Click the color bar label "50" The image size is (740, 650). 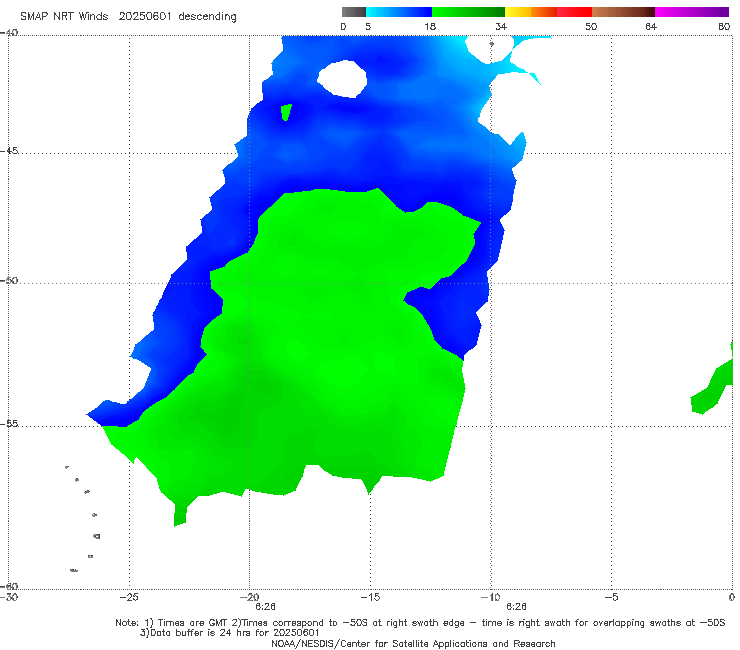click(591, 26)
